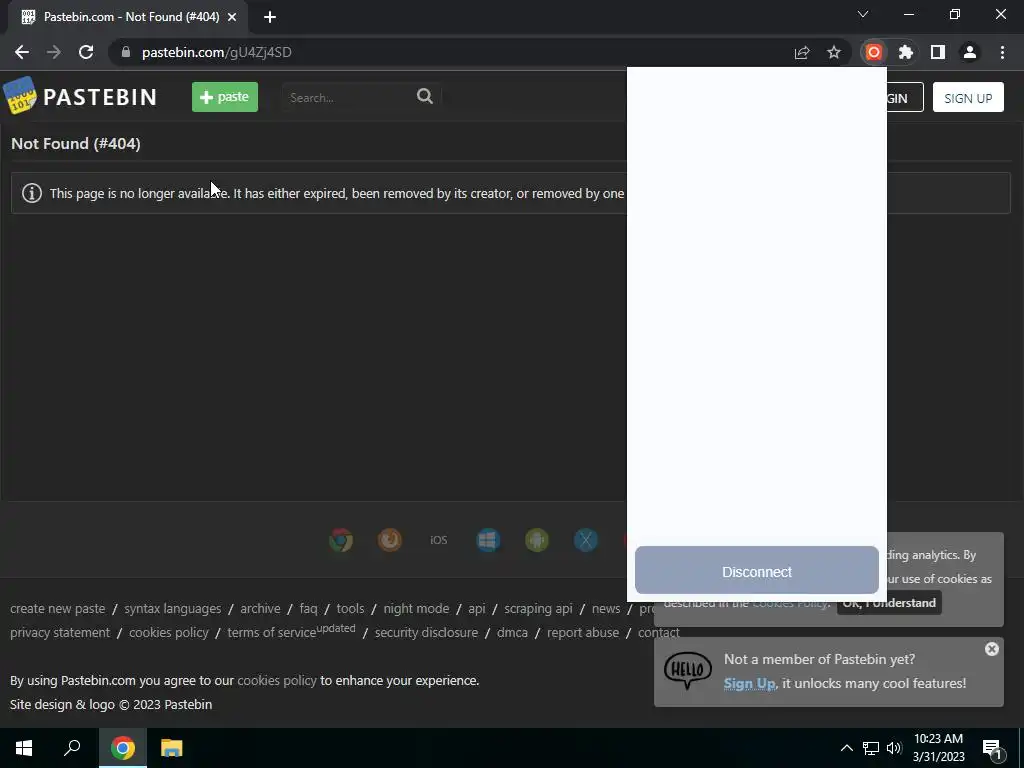Open the Extensions puzzle piece icon
This screenshot has width=1024, height=768.
point(906,52)
